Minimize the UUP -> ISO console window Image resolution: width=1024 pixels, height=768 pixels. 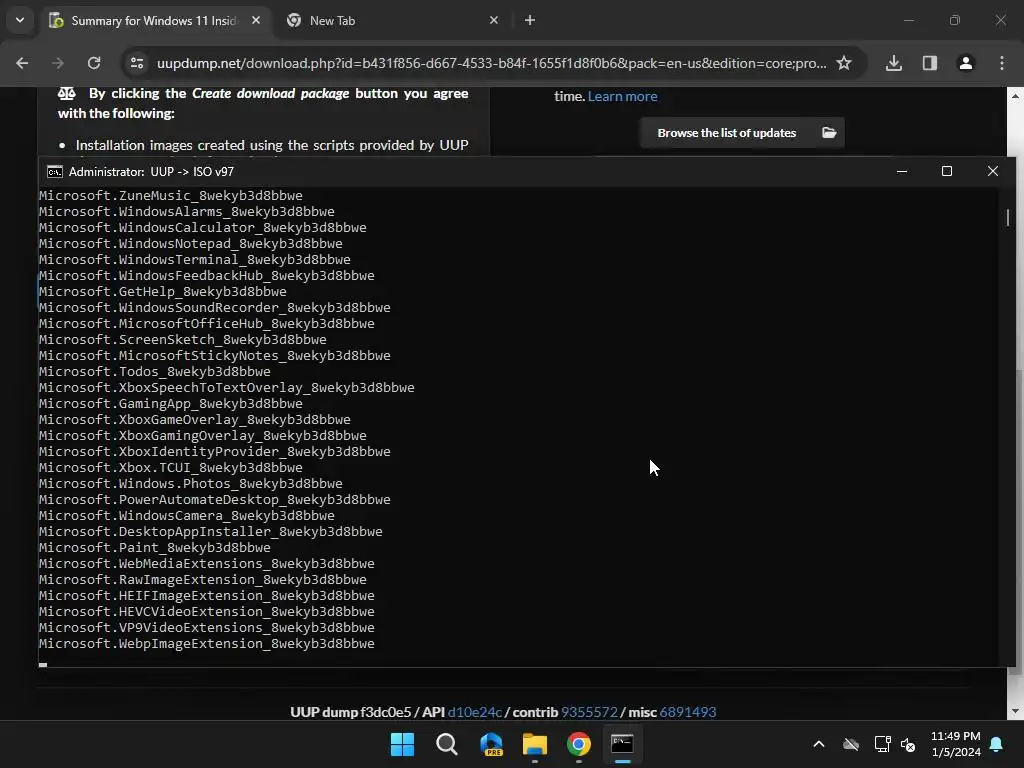(x=902, y=172)
